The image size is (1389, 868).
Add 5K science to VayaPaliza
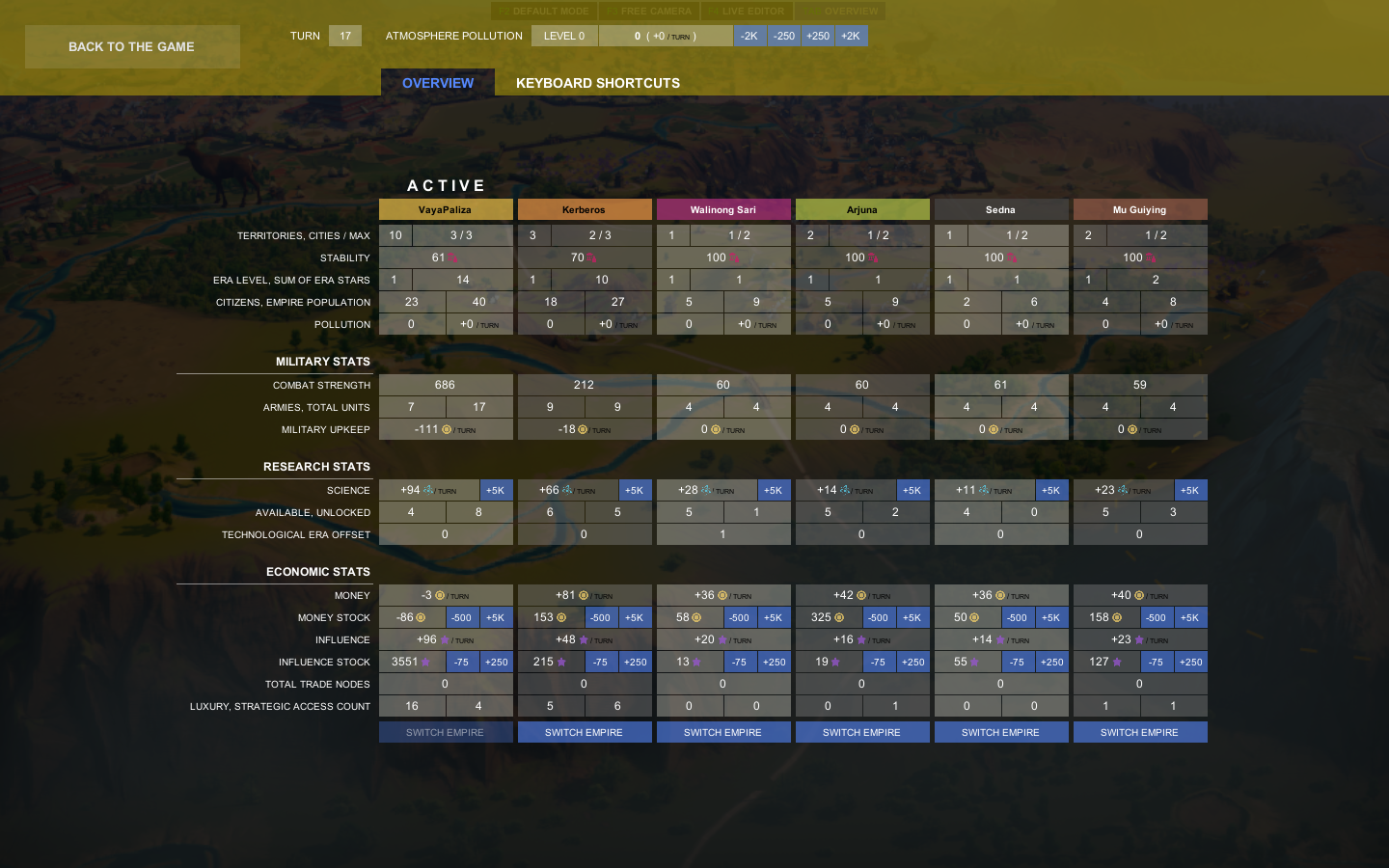(x=496, y=490)
